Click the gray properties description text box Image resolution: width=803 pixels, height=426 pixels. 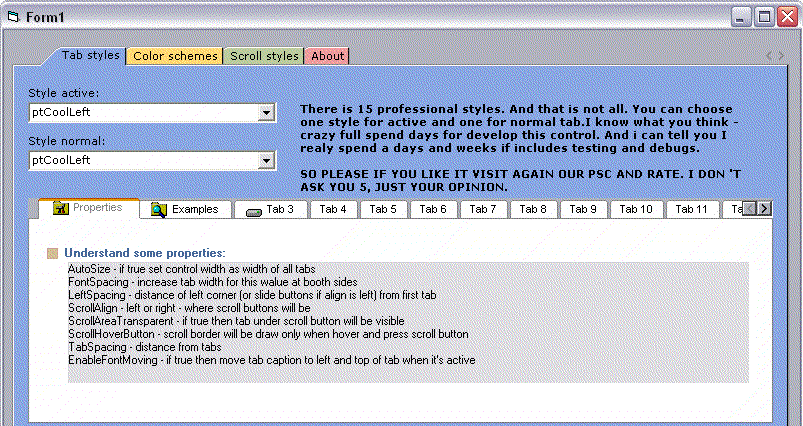[408, 322]
